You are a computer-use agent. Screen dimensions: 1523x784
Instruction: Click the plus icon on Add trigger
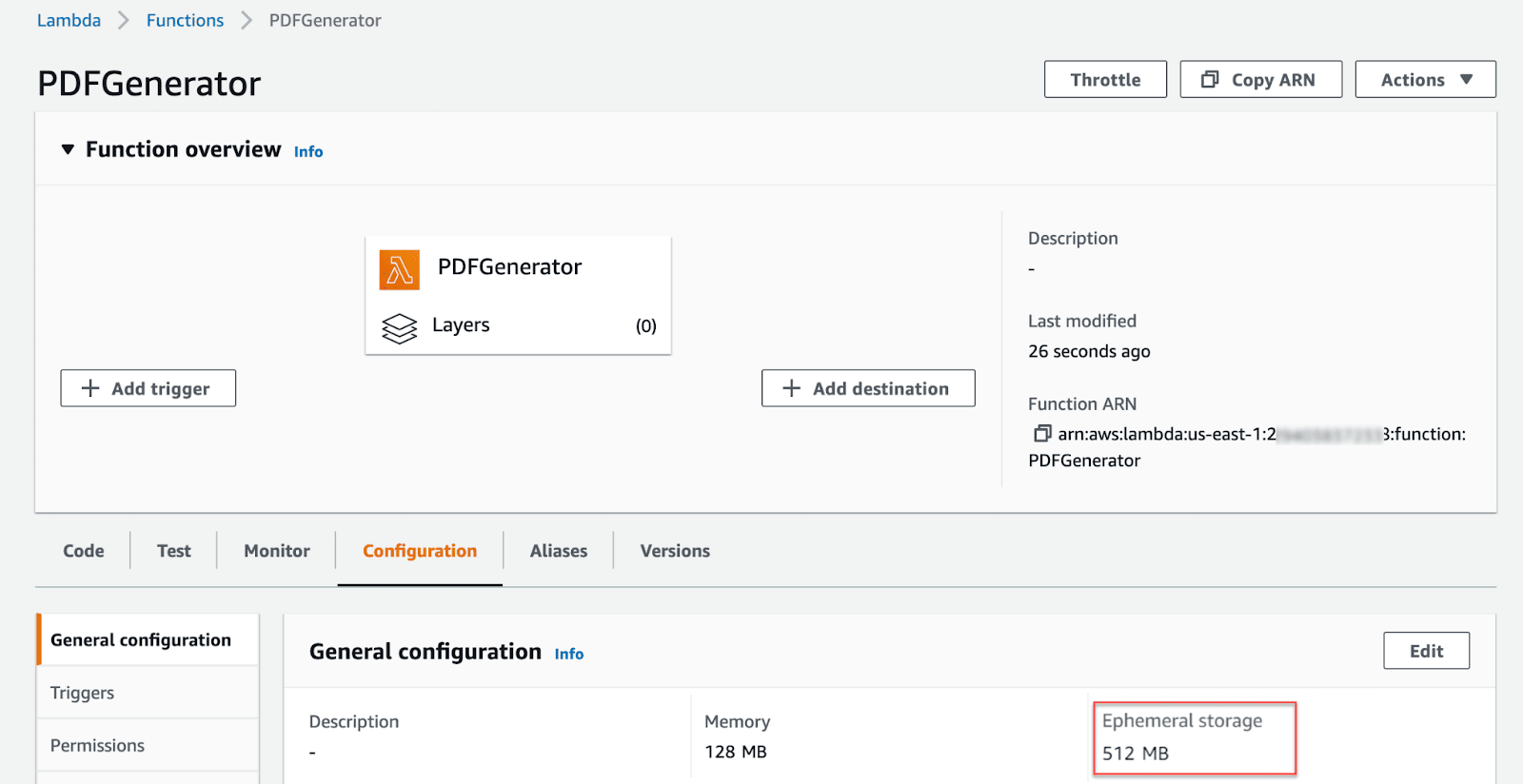90,388
